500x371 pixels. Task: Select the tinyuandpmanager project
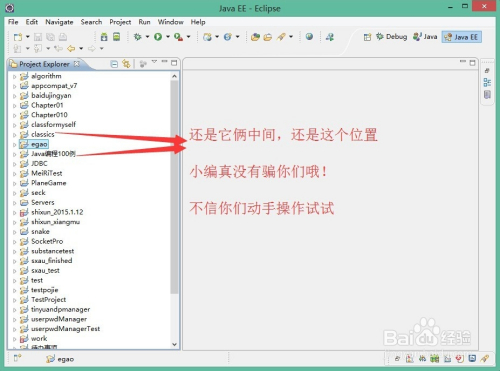(55, 309)
